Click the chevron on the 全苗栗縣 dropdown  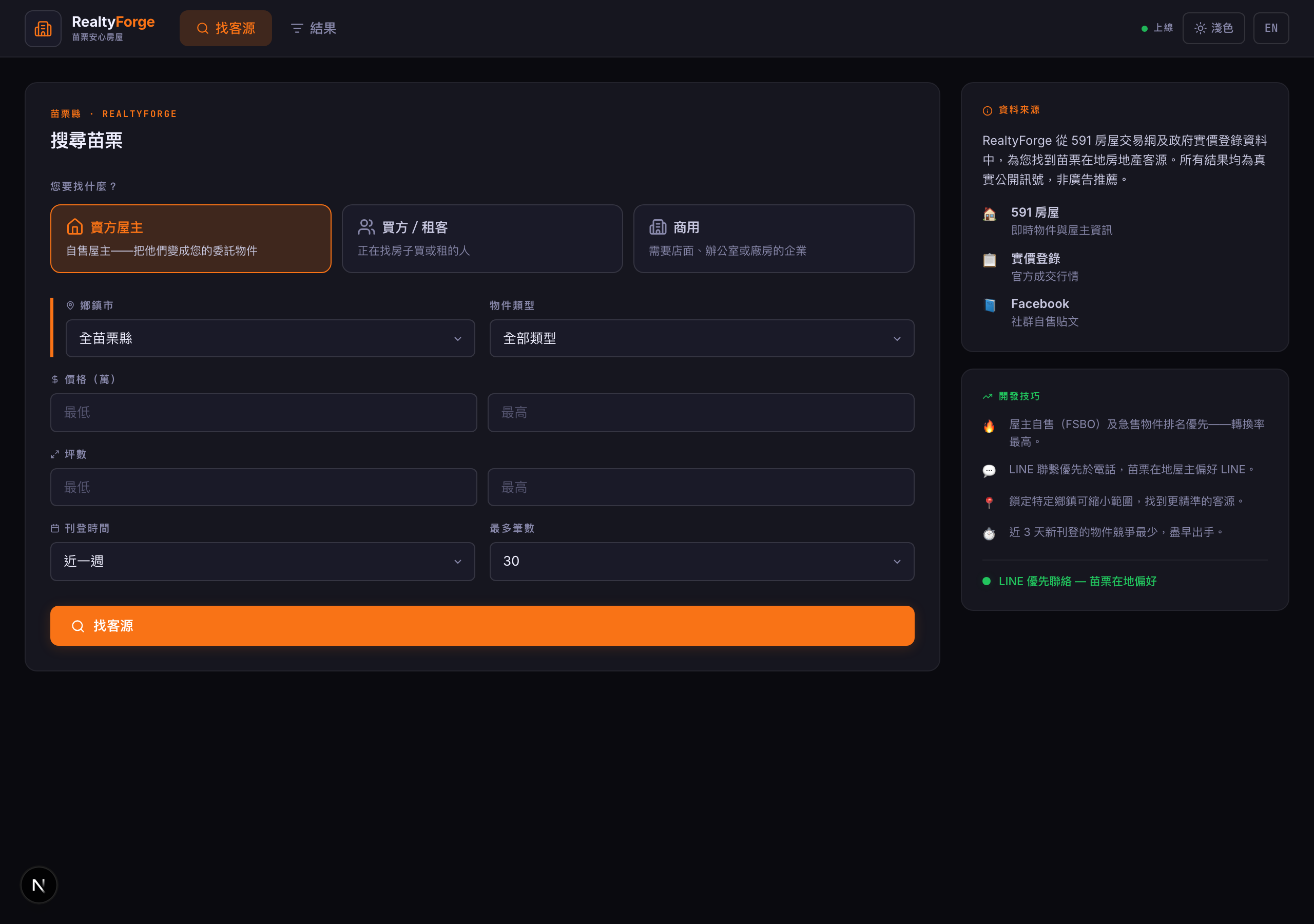click(x=458, y=339)
